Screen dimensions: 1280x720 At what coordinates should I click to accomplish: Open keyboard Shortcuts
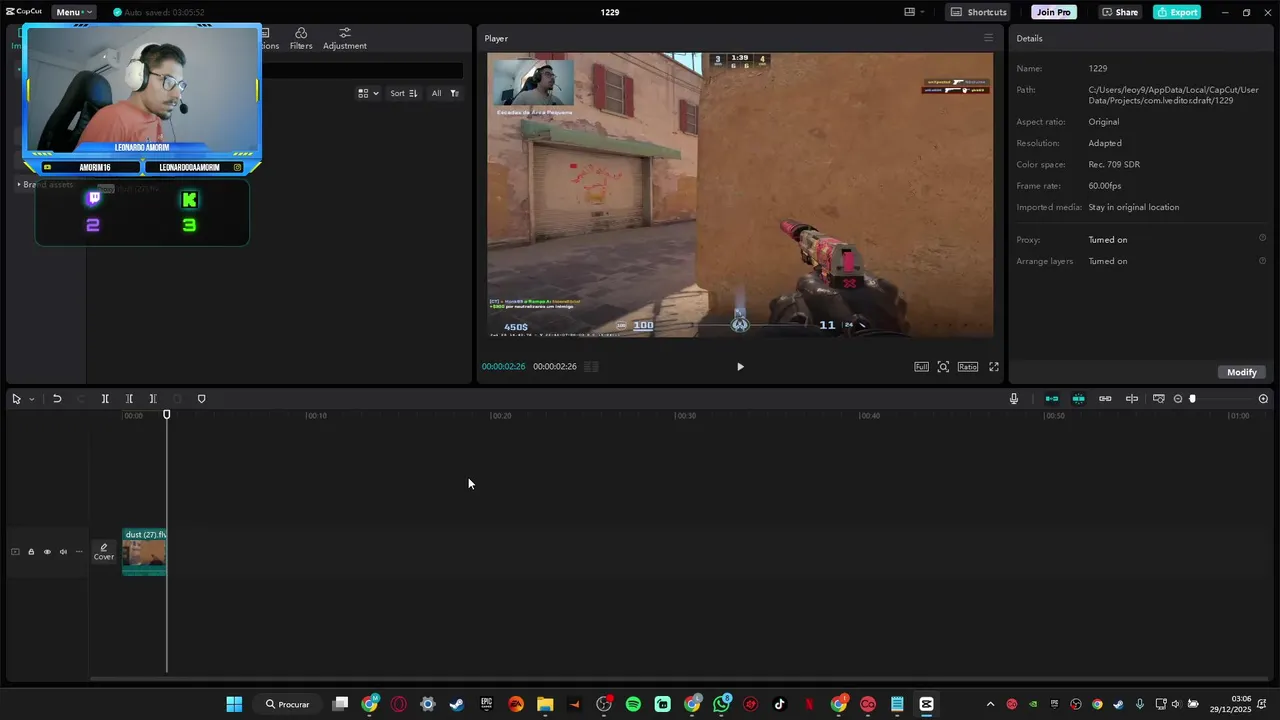click(979, 12)
